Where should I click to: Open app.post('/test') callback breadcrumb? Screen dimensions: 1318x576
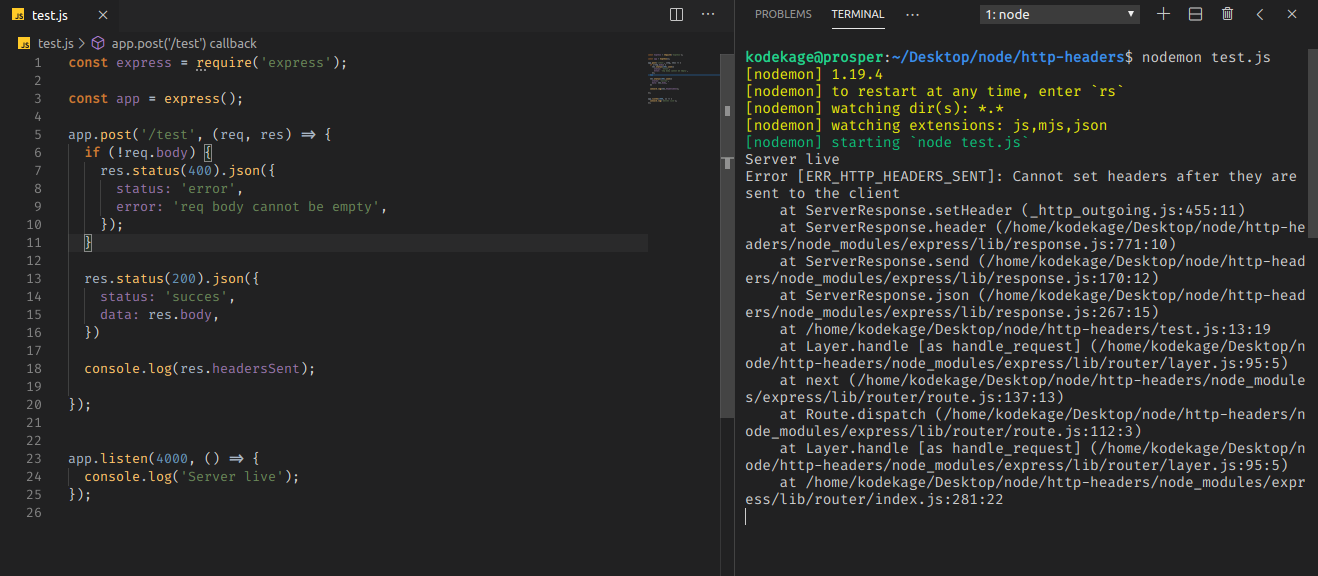pos(184,43)
